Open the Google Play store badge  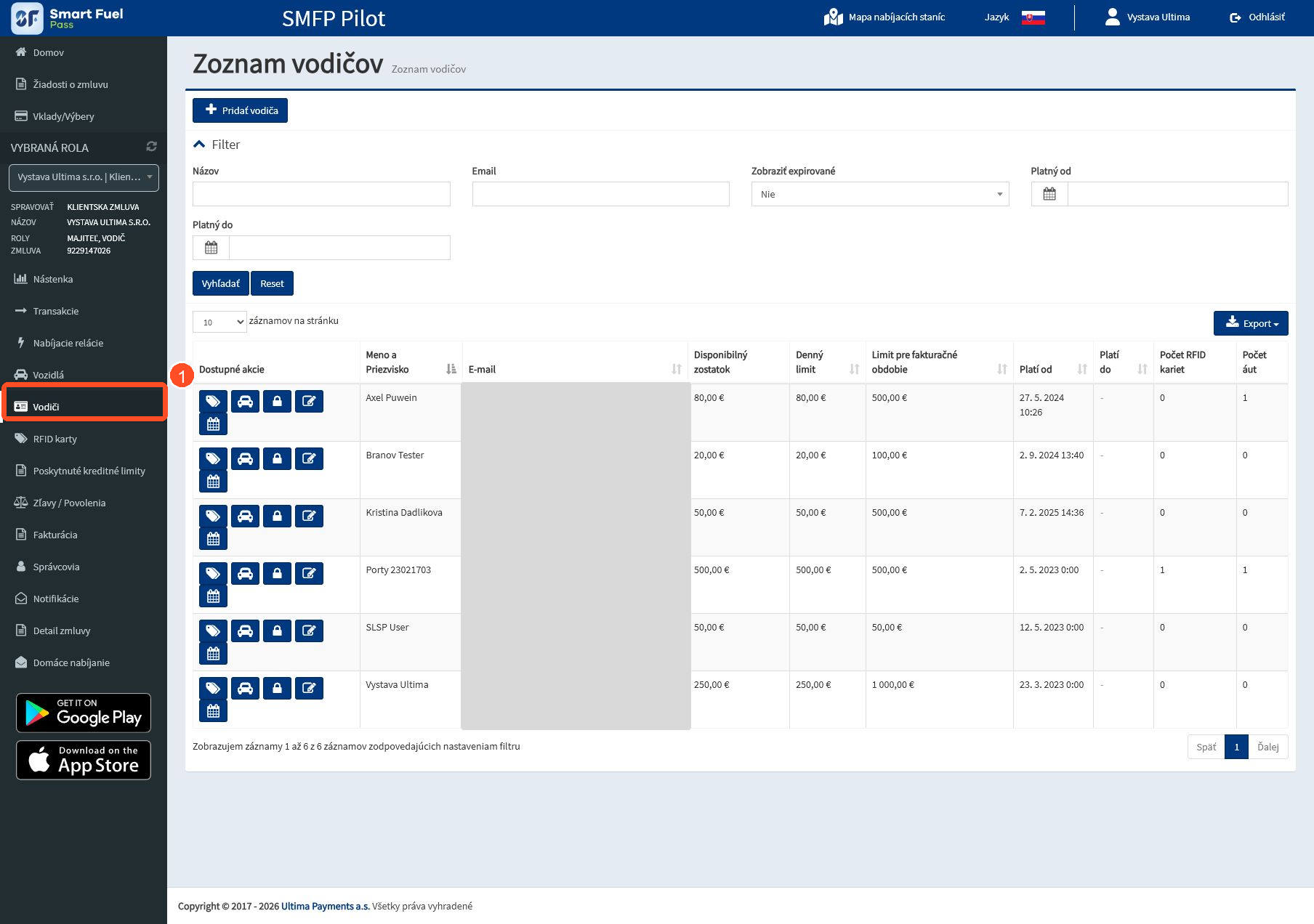(x=84, y=713)
